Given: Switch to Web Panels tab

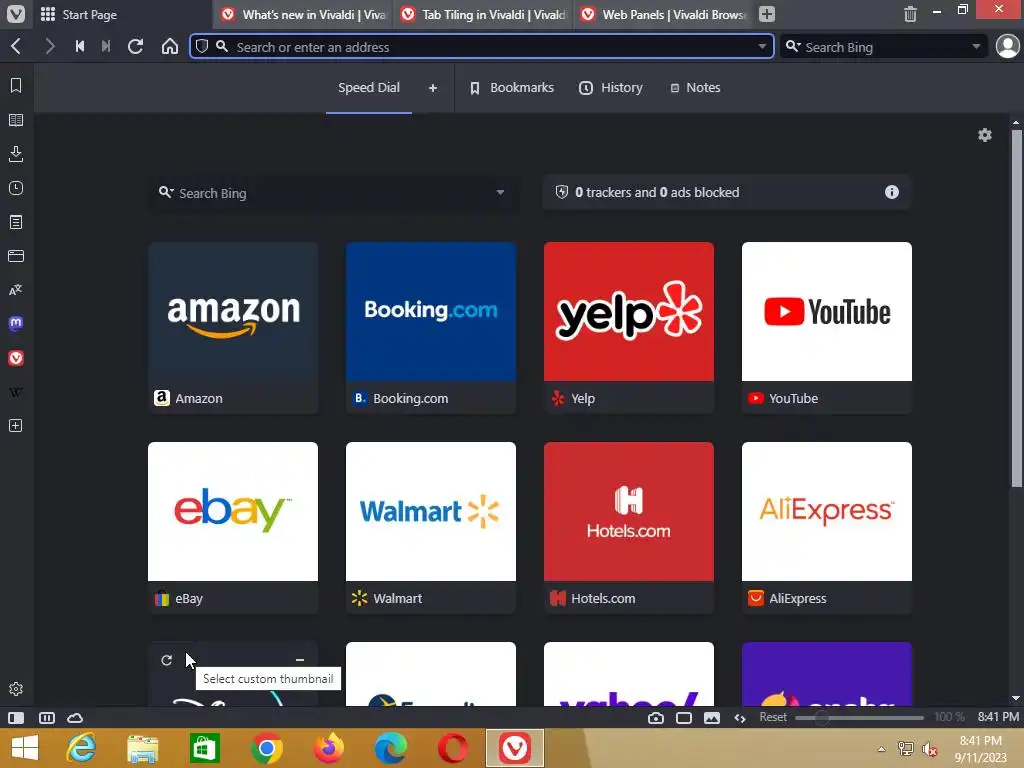Looking at the screenshot, I should tap(664, 14).
